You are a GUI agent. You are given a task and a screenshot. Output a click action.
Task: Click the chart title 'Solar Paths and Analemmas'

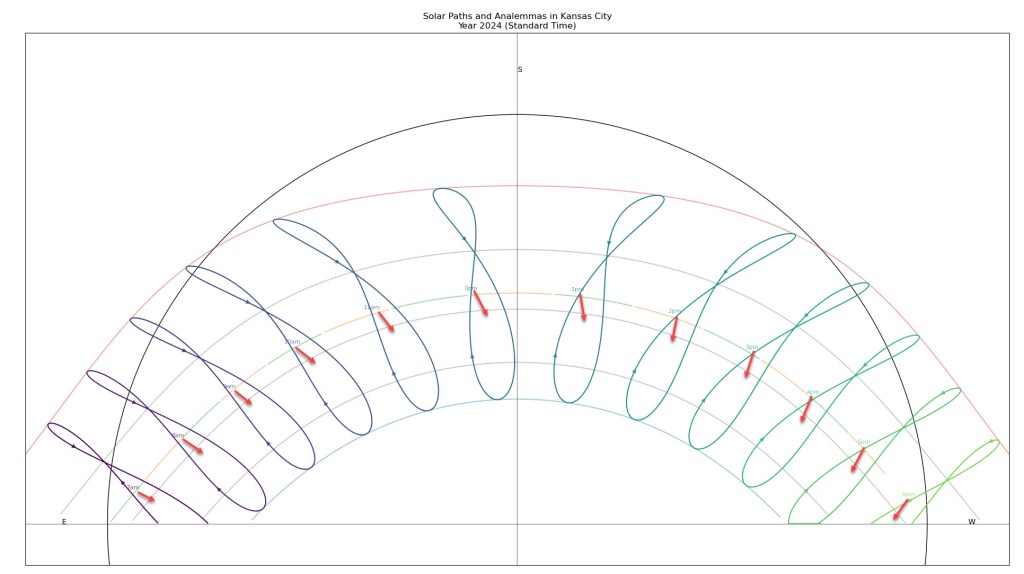coord(517,16)
